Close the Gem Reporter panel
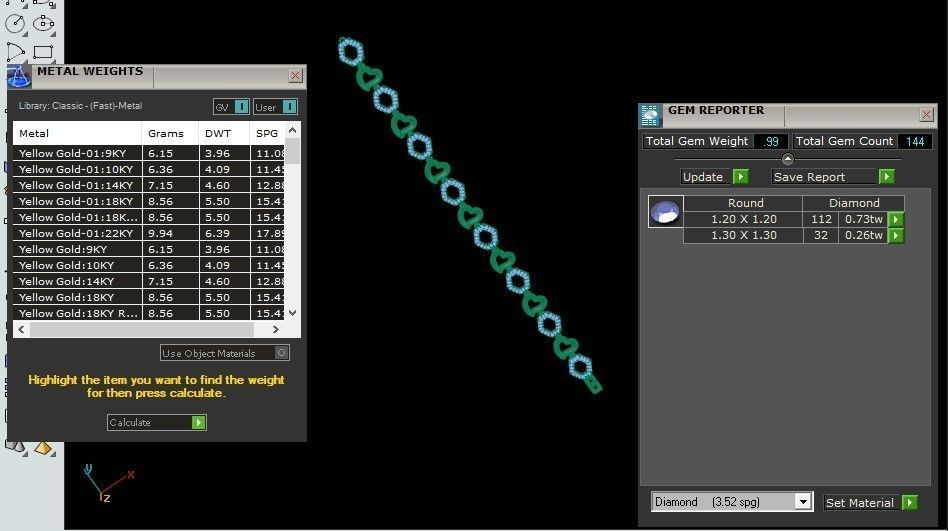948x531 pixels. (x=926, y=114)
